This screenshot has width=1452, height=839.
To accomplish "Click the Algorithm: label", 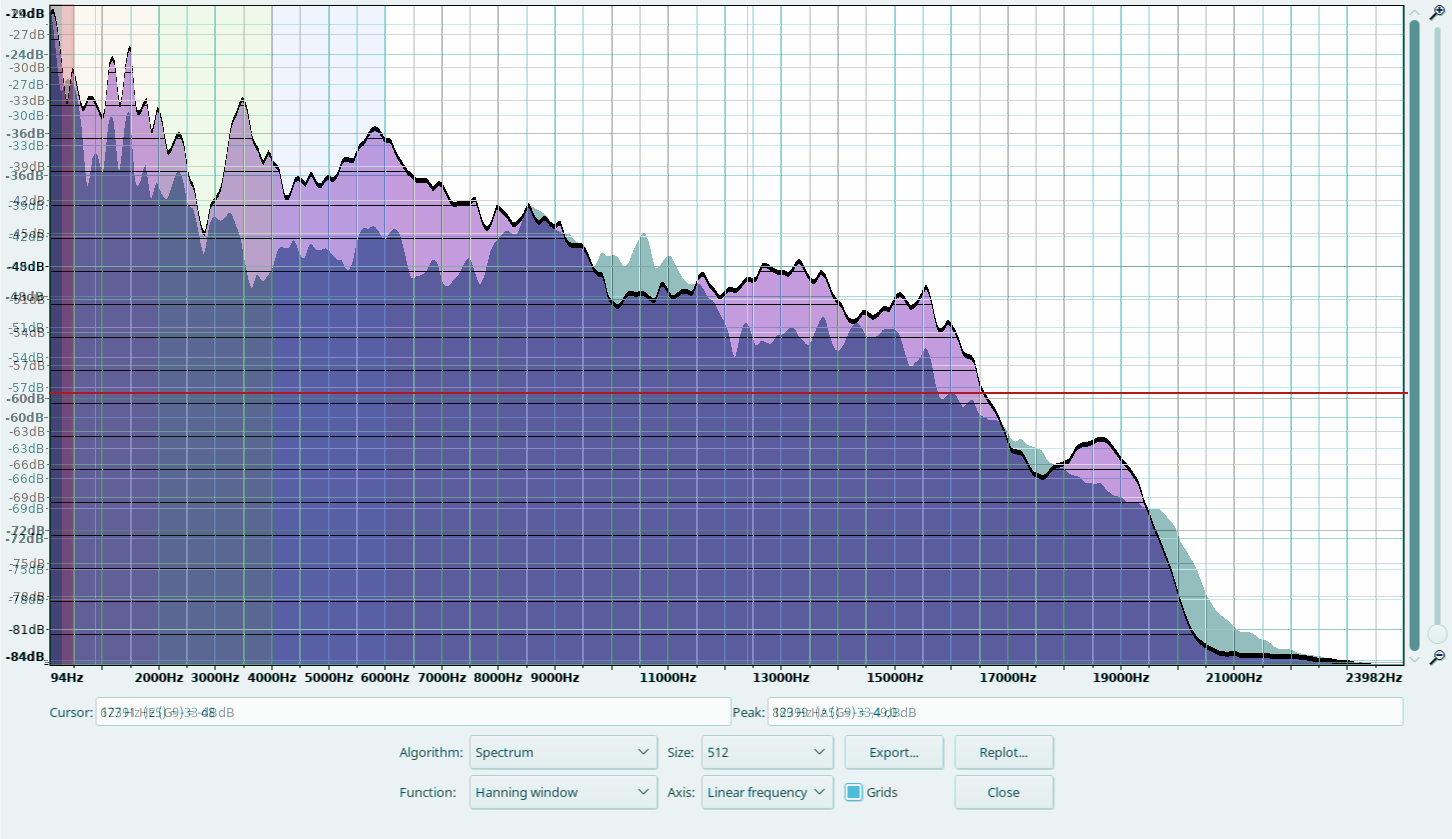I will click(x=430, y=752).
